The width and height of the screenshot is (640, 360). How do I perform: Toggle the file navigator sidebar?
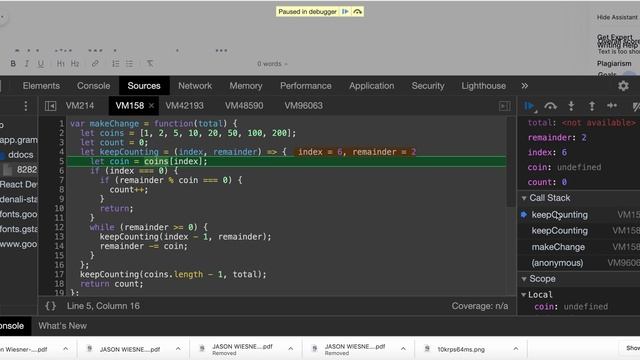50,106
